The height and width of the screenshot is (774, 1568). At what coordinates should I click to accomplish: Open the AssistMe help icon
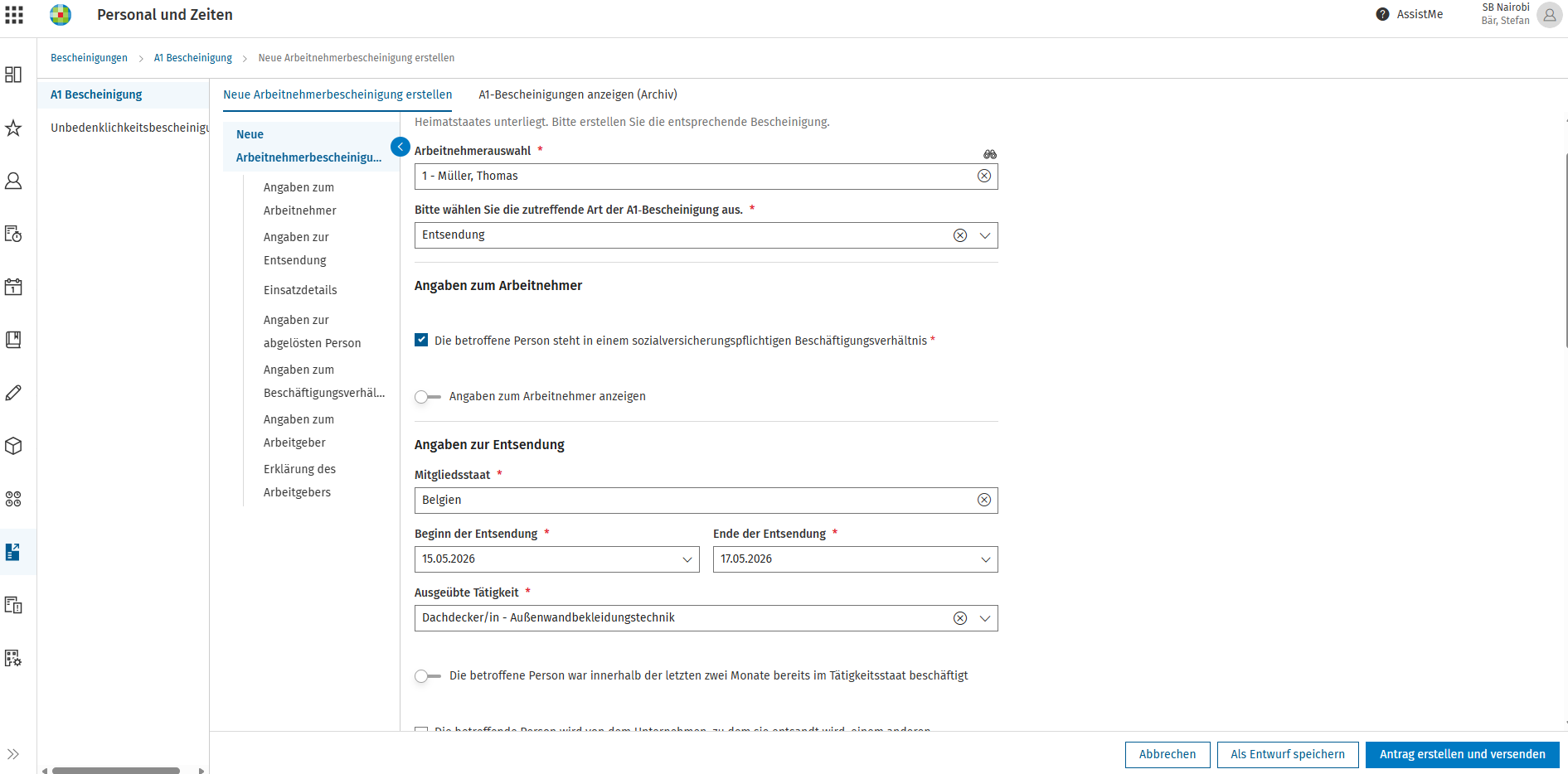pos(1382,14)
